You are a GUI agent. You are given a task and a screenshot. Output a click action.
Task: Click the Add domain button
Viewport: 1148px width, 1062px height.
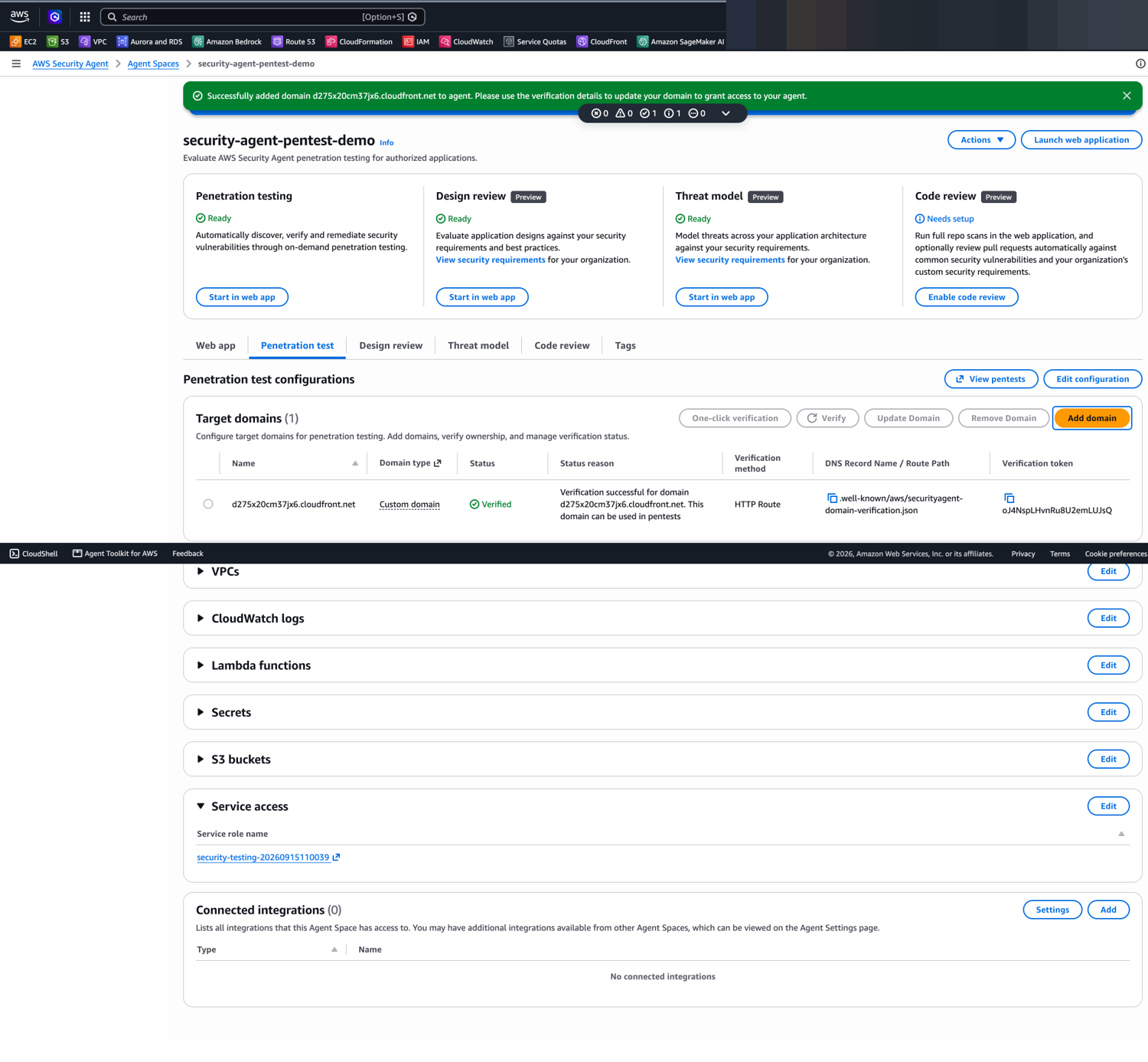[1091, 418]
